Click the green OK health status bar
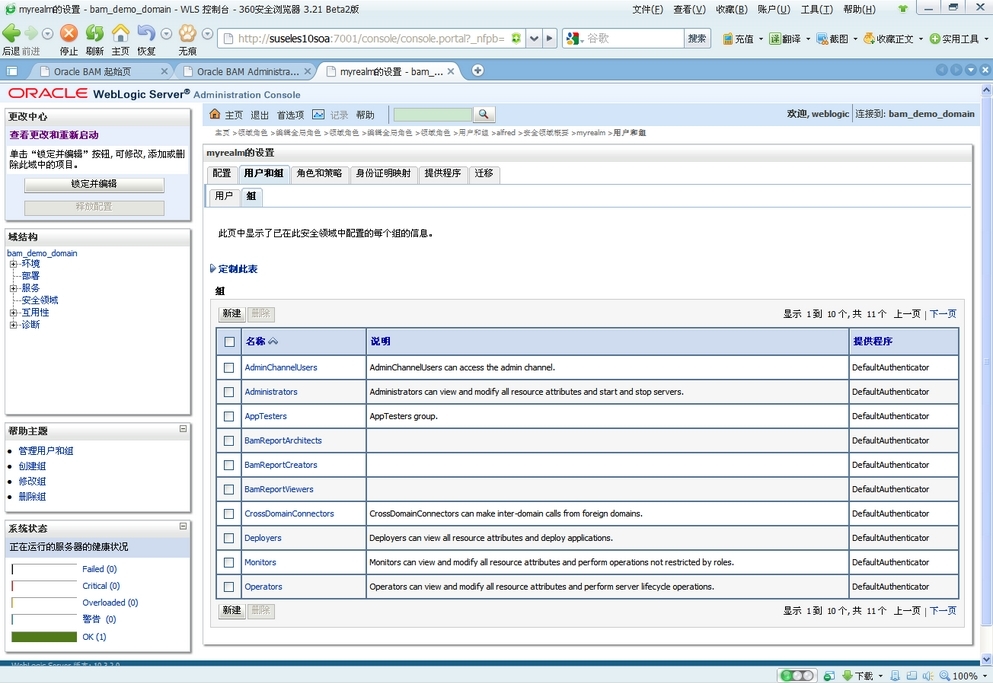Image resolution: width=993 pixels, height=683 pixels. [45, 635]
